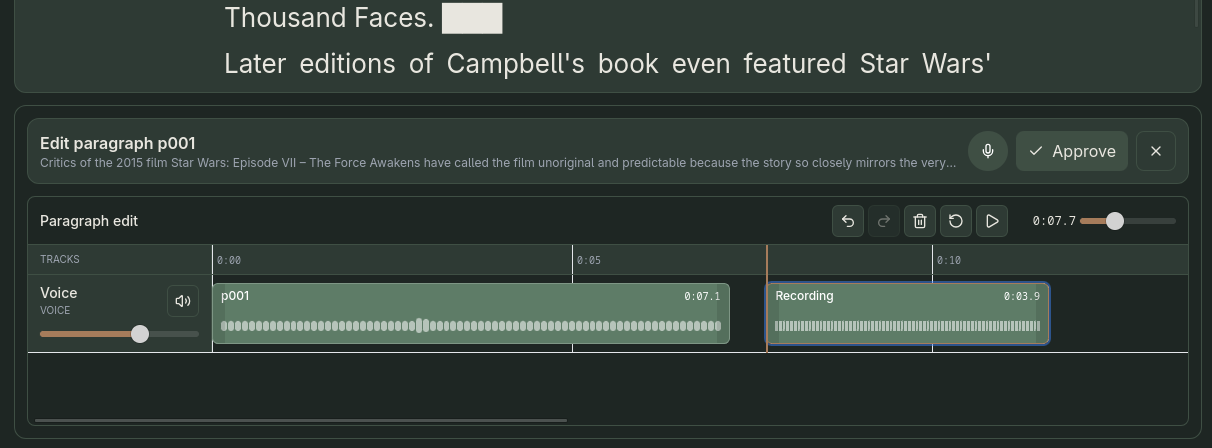Viewport: 1212px width, 448px height.
Task: Click the 0:00 timeline ruler mark
Action: pos(229,260)
